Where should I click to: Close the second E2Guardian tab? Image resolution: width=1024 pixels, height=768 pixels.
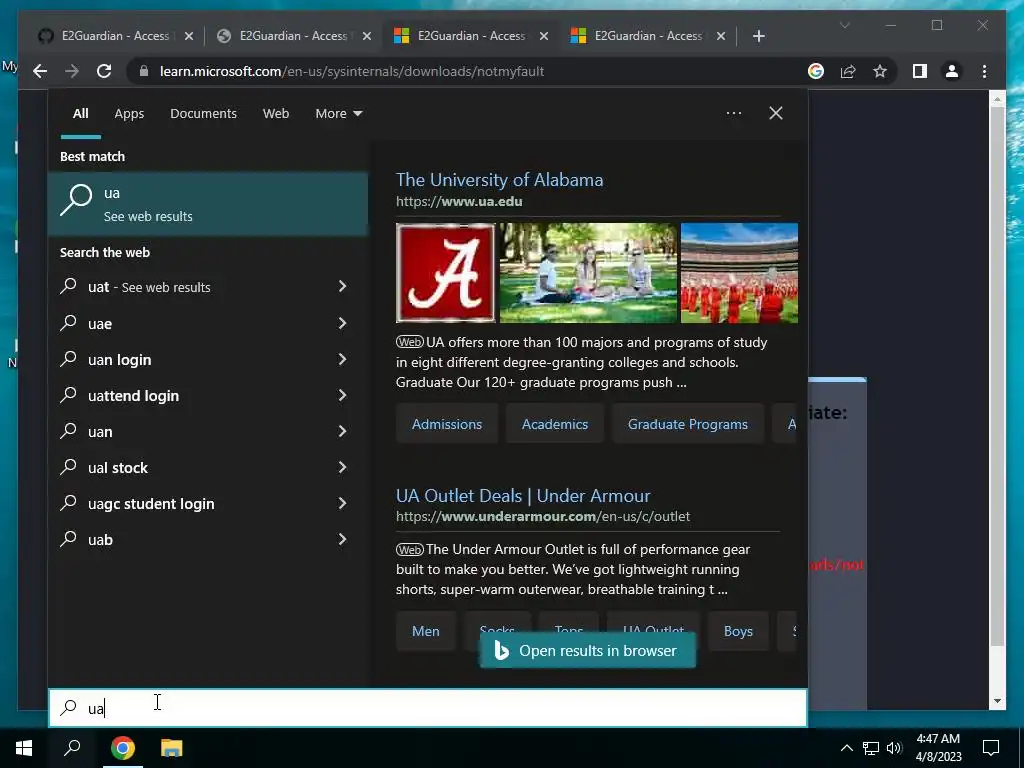(367, 36)
